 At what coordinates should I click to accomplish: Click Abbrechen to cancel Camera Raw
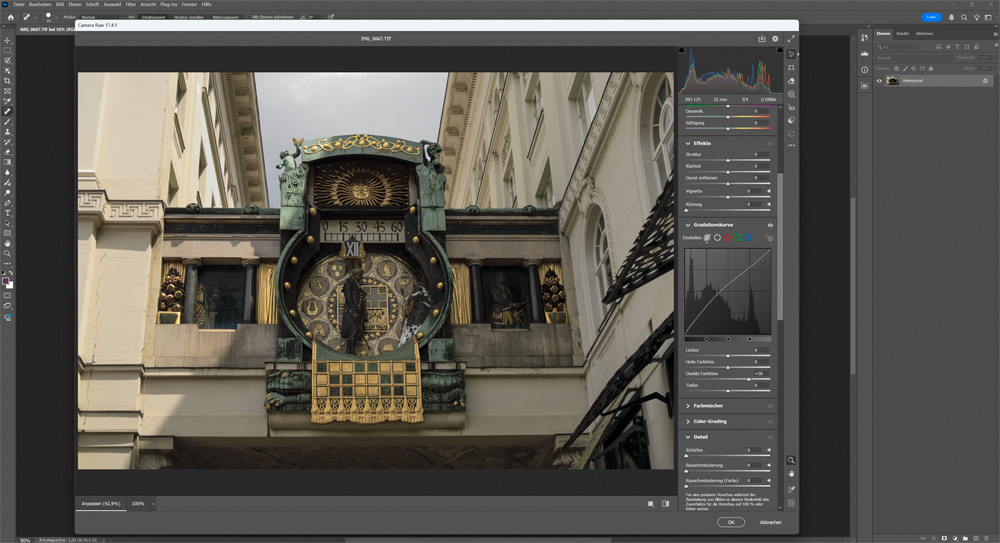(770, 522)
